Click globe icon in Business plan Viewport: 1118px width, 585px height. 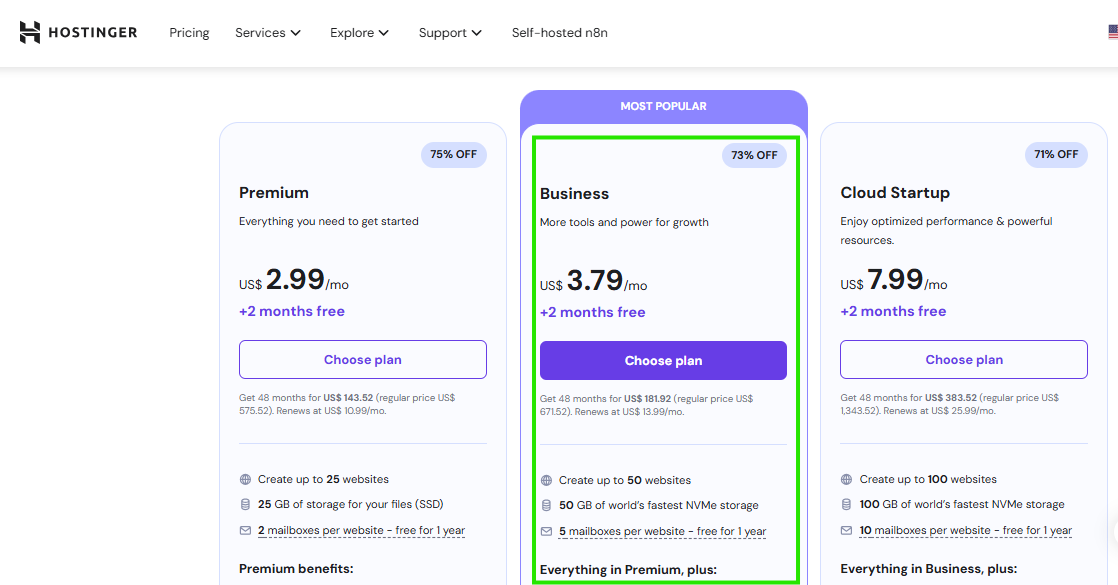(546, 480)
